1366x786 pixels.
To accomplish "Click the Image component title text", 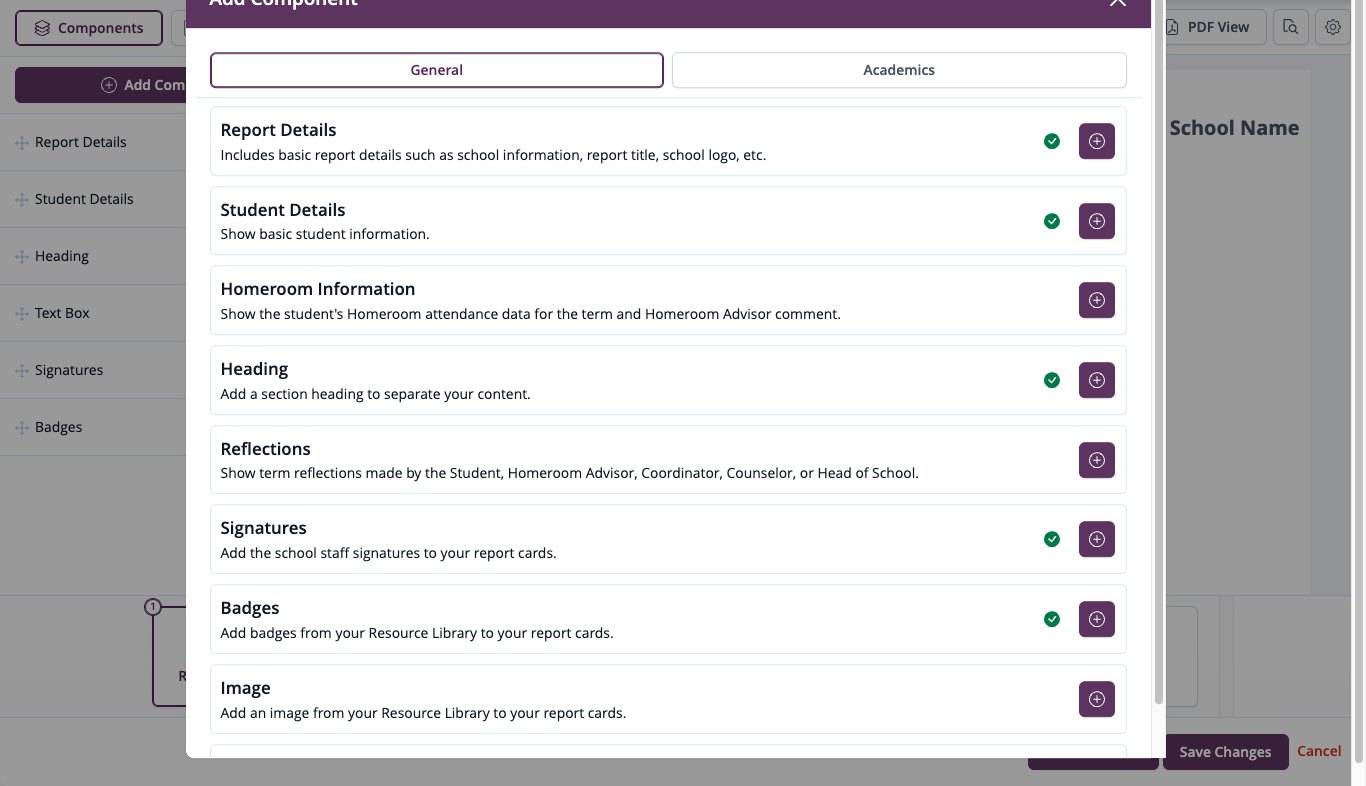I will pos(246,688).
